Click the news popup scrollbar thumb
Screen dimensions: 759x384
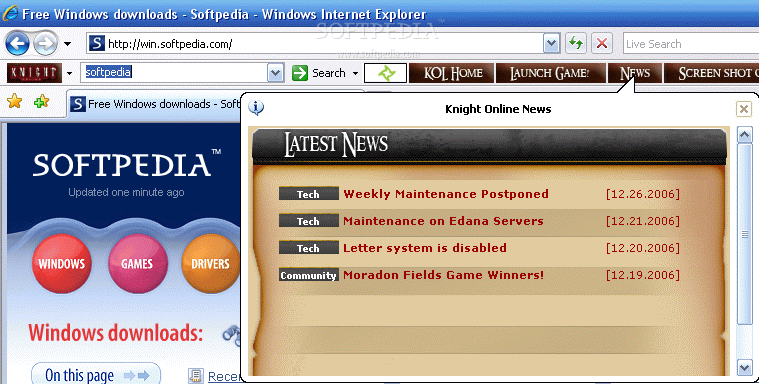tap(744, 234)
